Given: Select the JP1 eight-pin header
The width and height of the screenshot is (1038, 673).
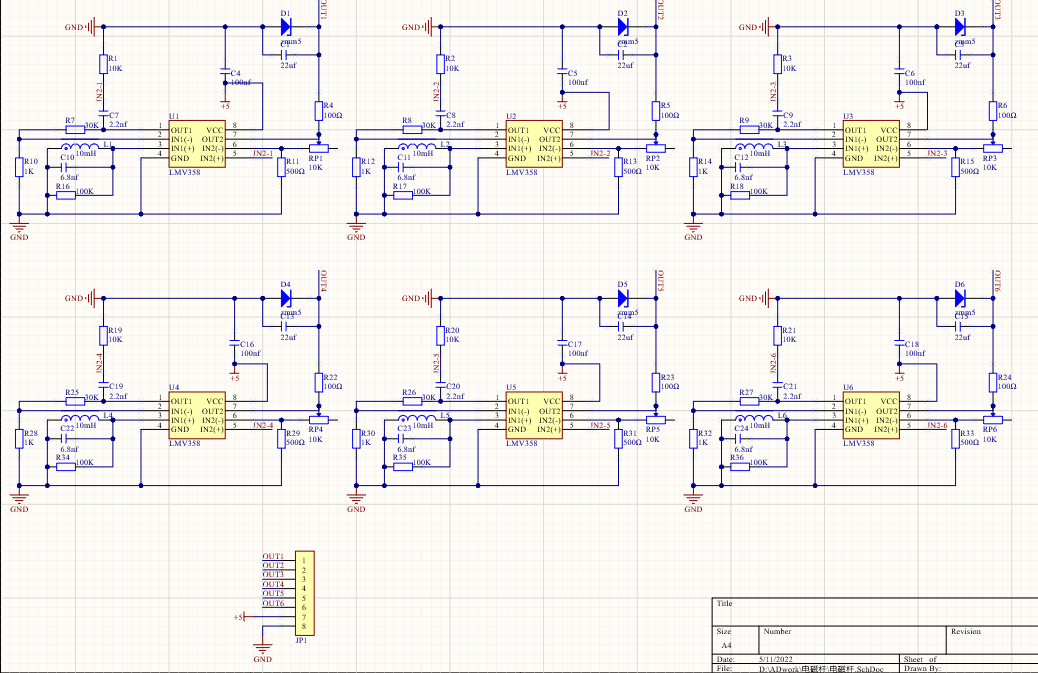Looking at the screenshot, I should pos(305,594).
